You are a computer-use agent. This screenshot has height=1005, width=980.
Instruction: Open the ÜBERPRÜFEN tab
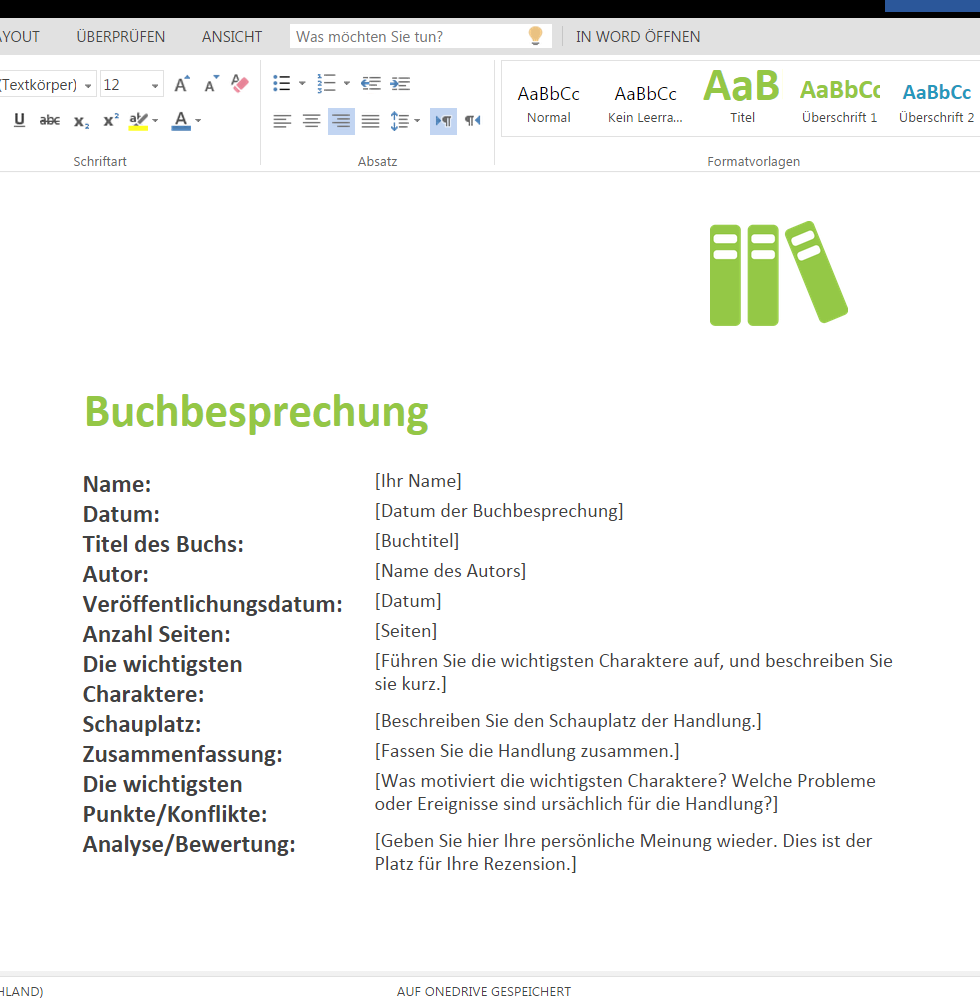pos(121,37)
